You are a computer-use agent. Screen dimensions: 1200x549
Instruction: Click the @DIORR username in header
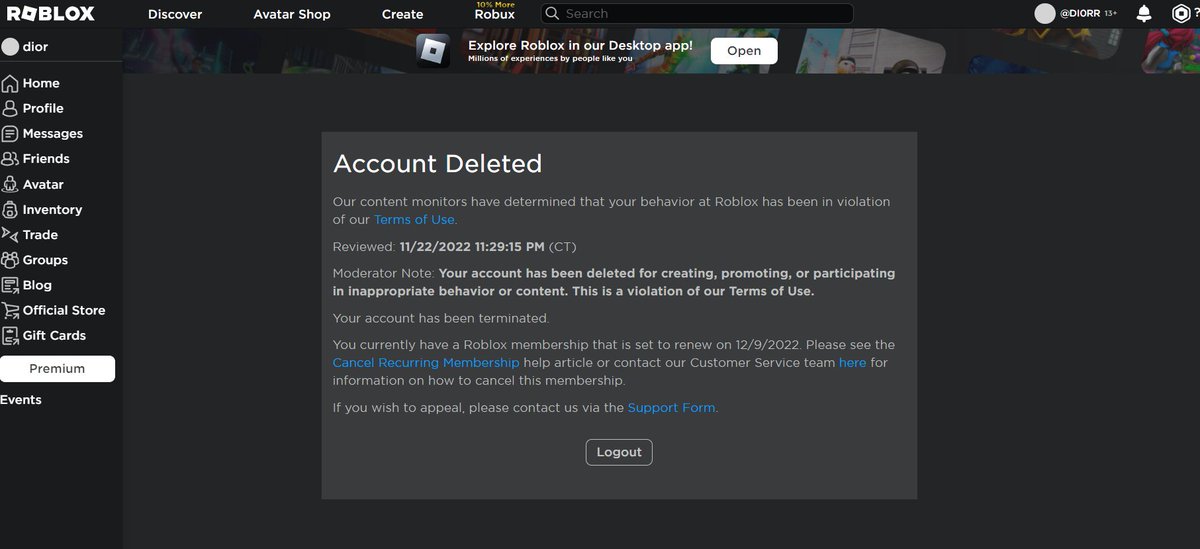[x=1079, y=14]
